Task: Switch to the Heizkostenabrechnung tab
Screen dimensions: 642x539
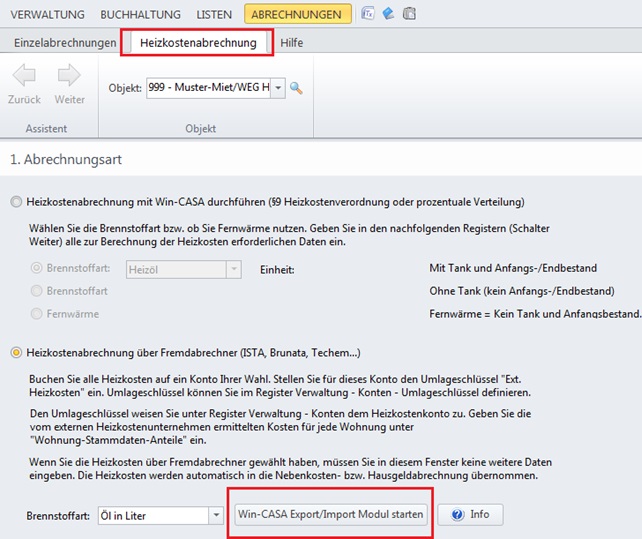Action: click(198, 43)
